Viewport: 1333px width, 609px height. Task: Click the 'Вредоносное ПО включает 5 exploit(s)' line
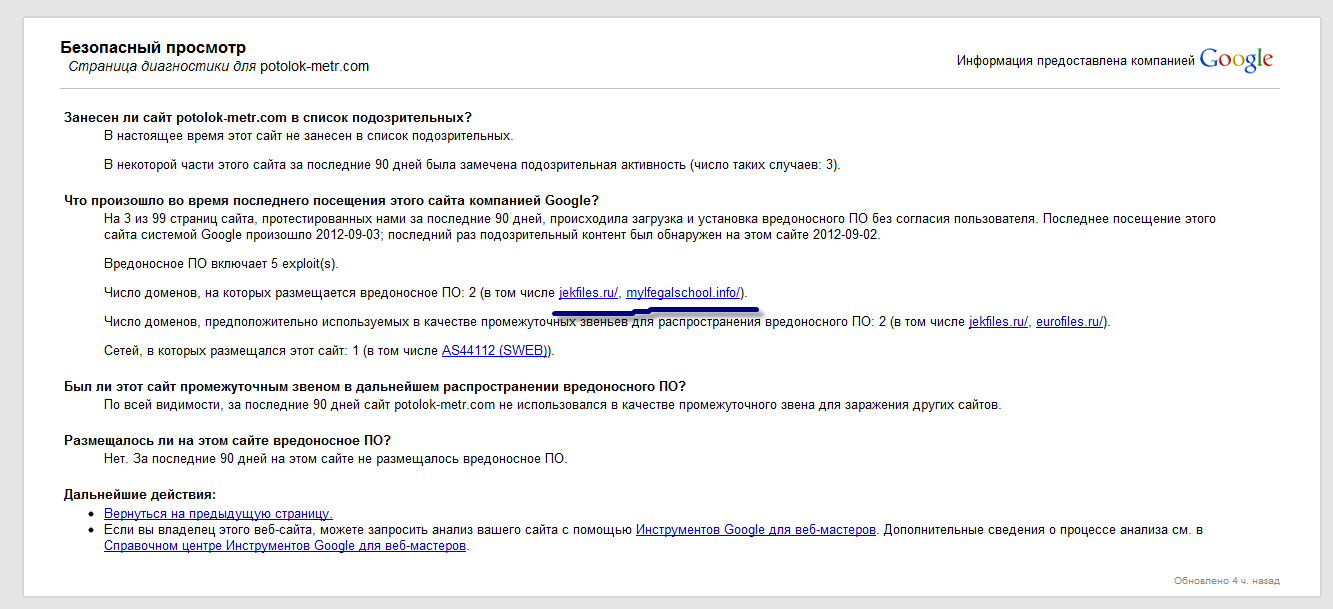pyautogui.click(x=221, y=264)
